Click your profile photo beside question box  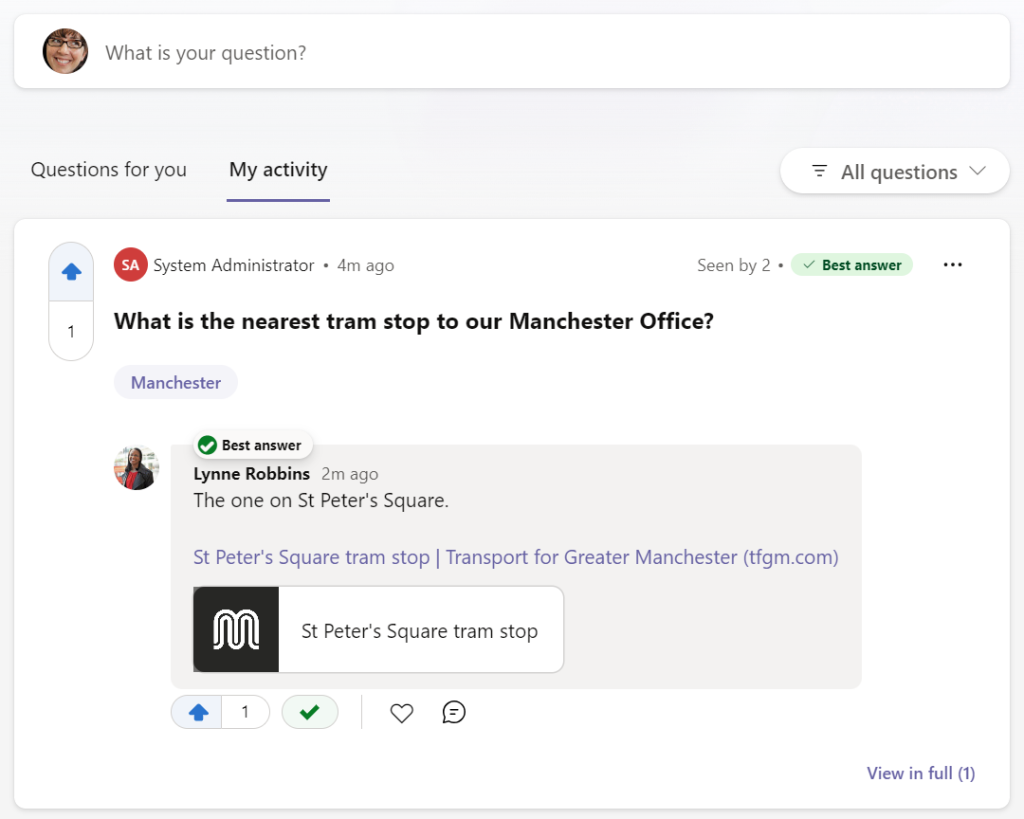[x=65, y=52]
